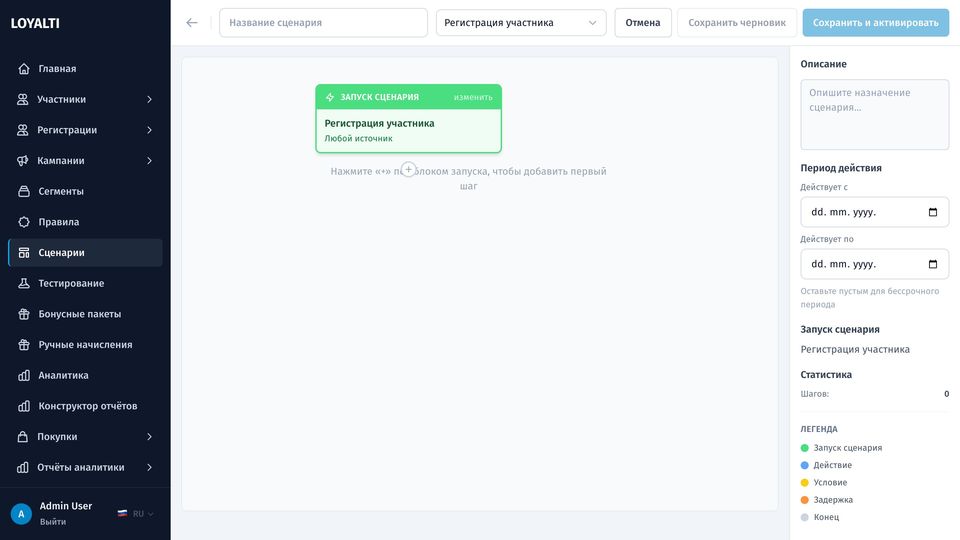The width and height of the screenshot is (960, 540).
Task: Click the Выйти logout link
Action: (53, 522)
